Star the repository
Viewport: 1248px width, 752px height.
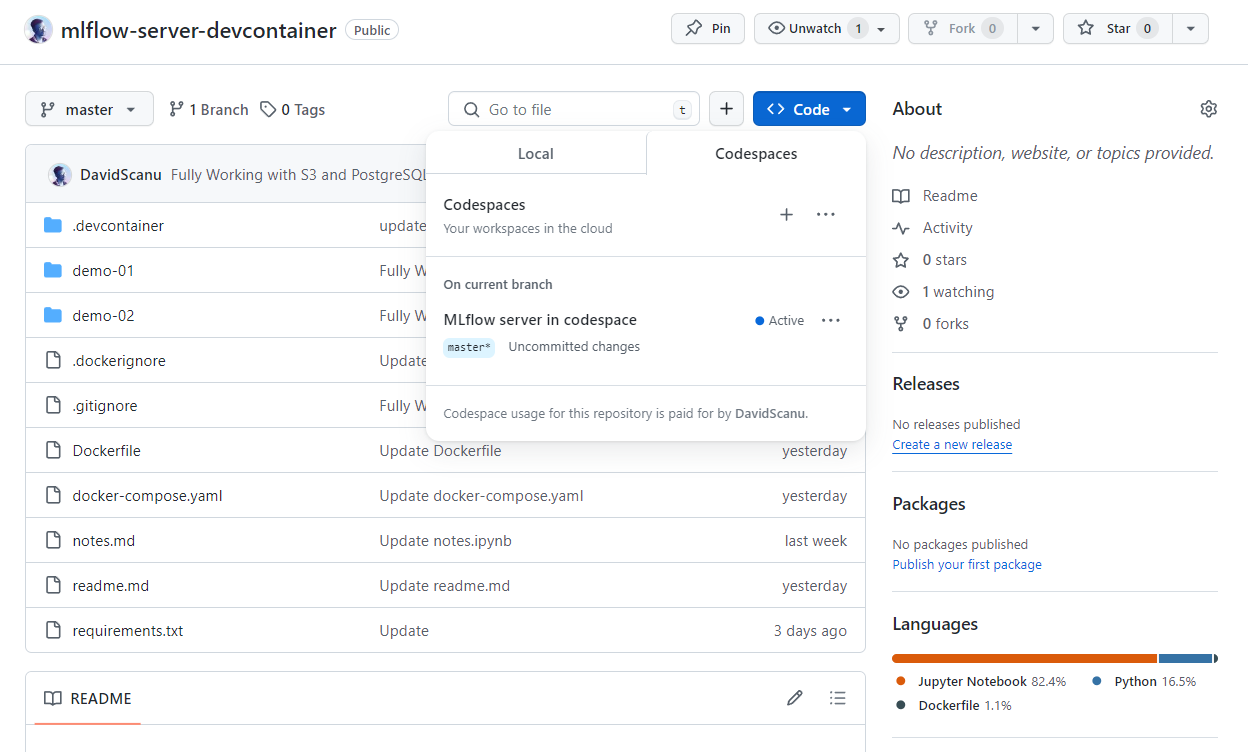click(x=1117, y=29)
